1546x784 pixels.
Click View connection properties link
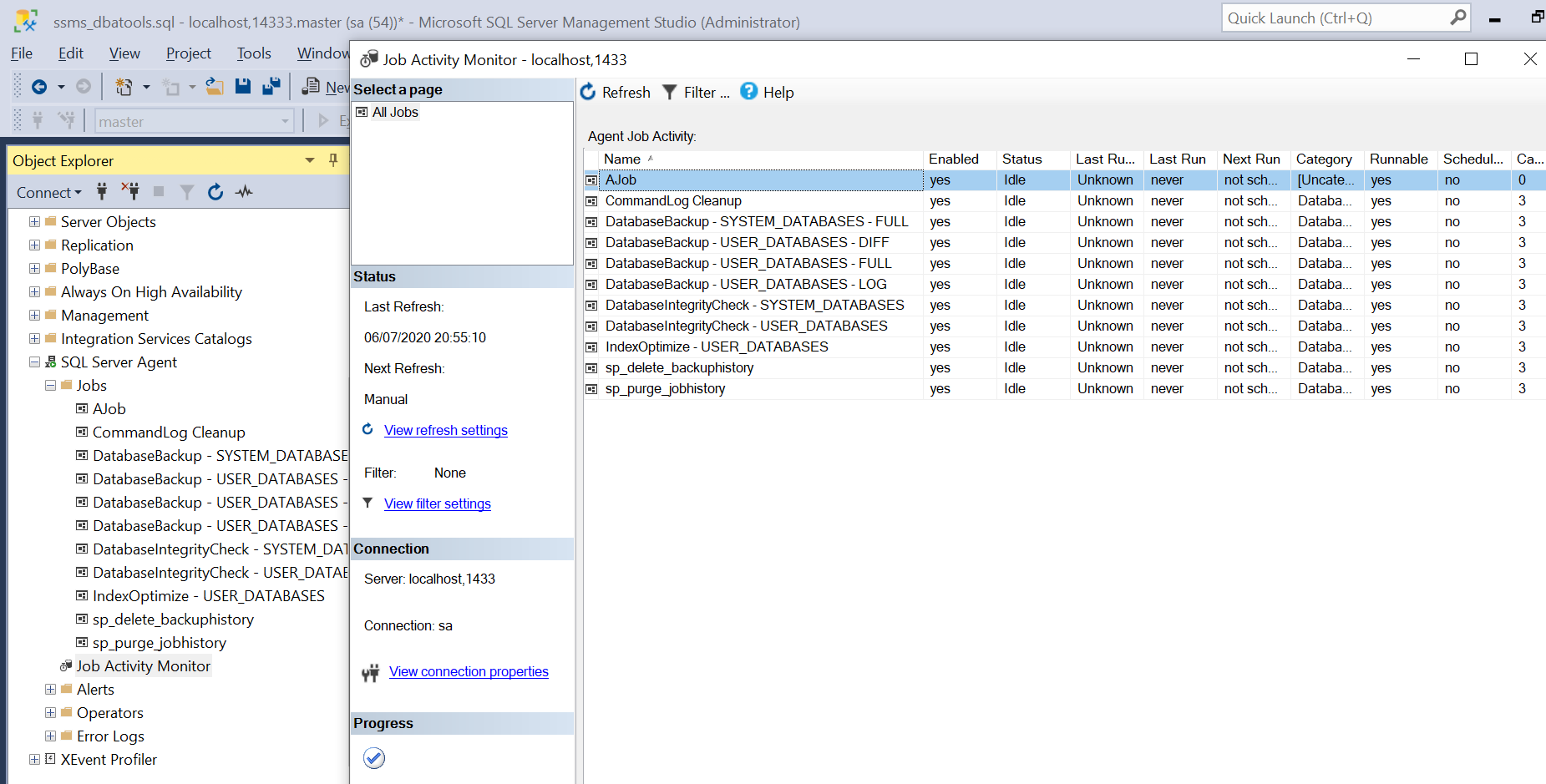(x=469, y=672)
